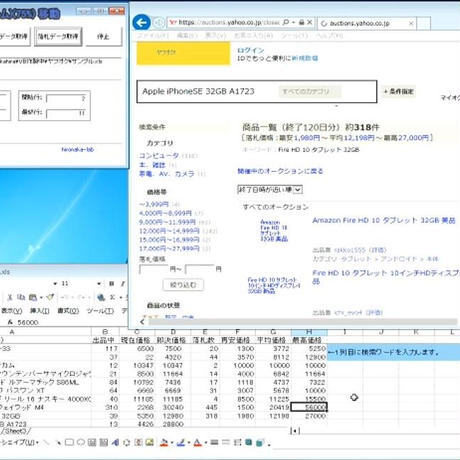Open AutoSum dropdown arrow

pos(121,297)
